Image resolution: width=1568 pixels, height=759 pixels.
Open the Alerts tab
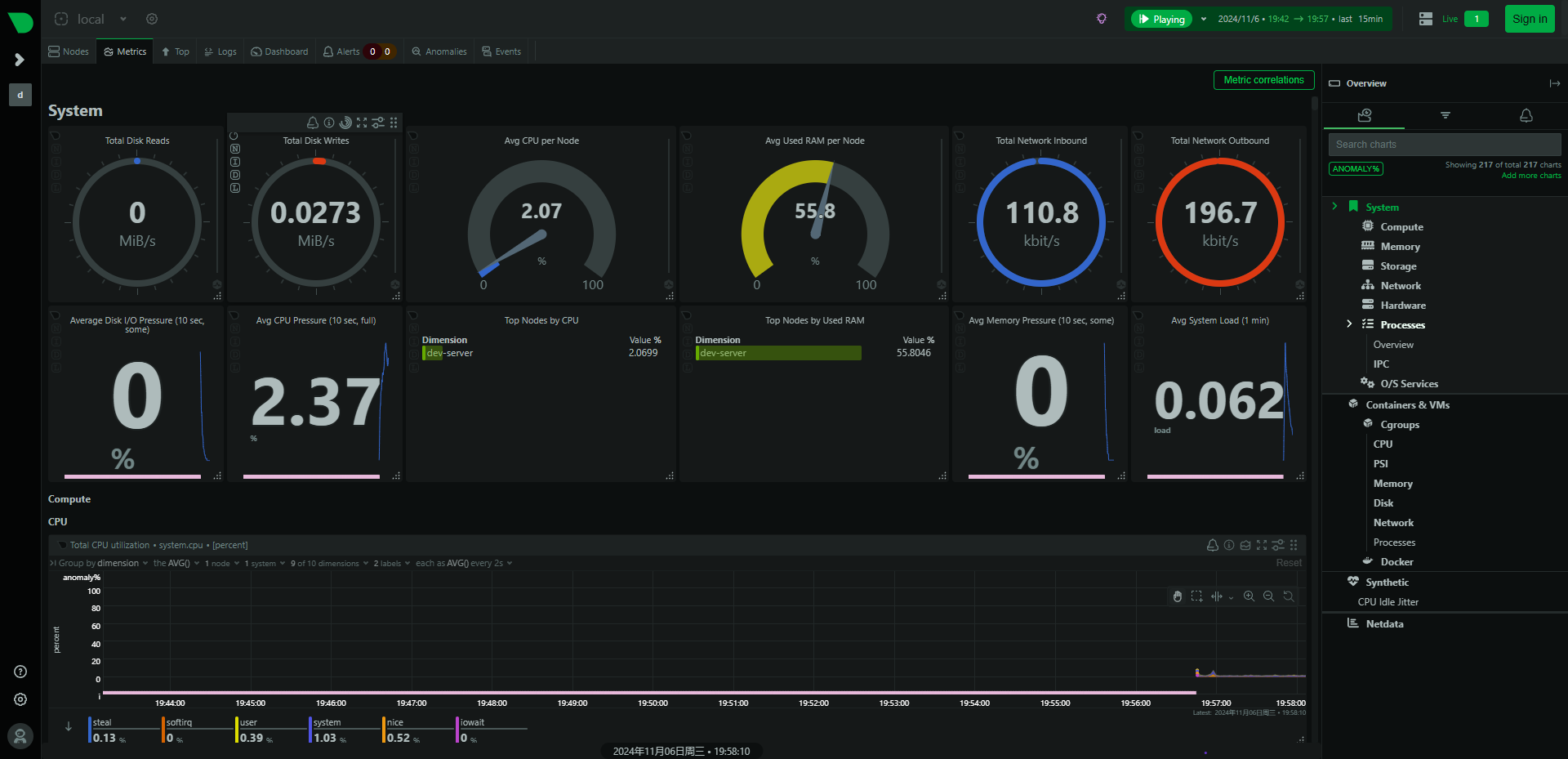pyautogui.click(x=358, y=51)
